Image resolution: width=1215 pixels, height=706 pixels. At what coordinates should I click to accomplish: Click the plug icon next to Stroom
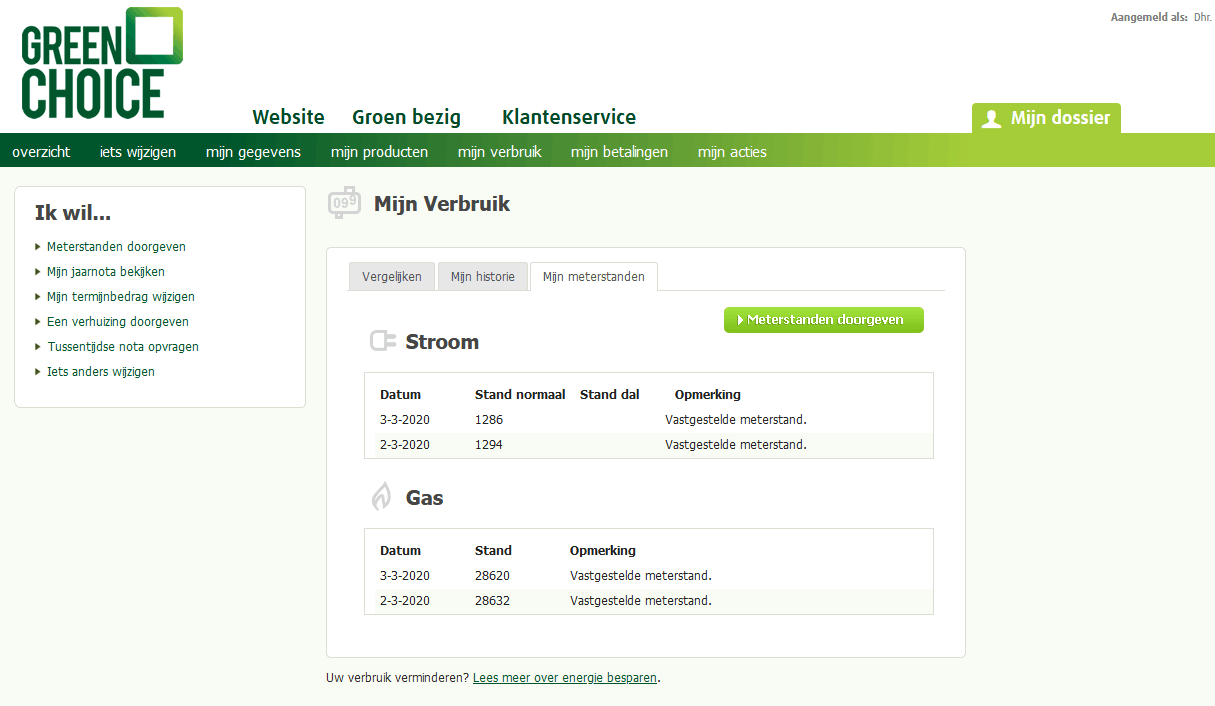[x=383, y=341]
